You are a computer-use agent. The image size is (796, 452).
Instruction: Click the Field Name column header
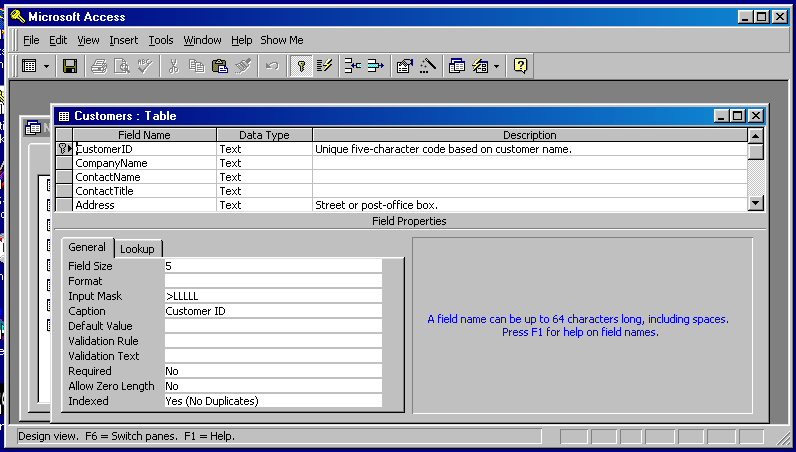coord(145,135)
